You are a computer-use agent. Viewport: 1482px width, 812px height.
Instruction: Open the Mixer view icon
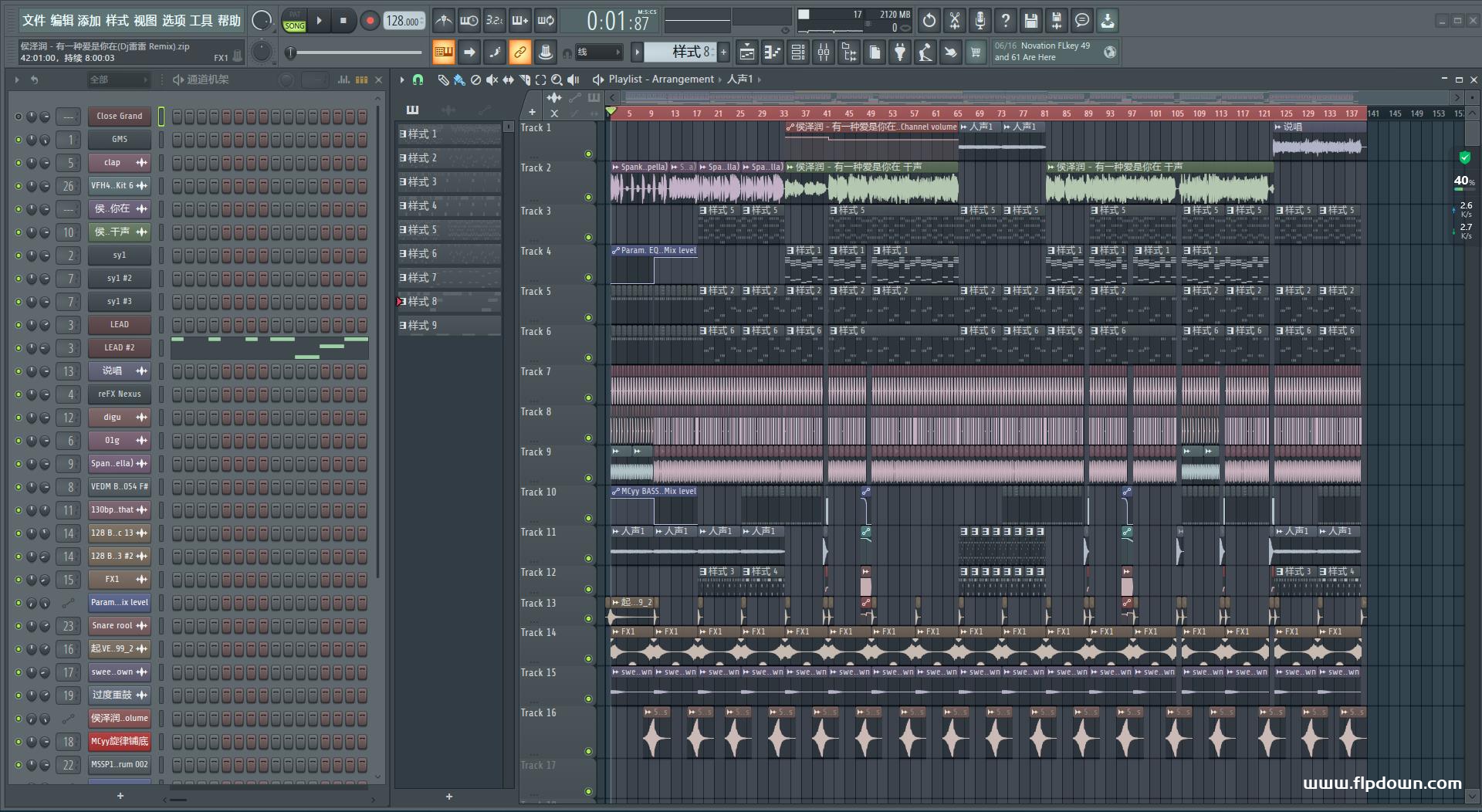click(x=824, y=52)
